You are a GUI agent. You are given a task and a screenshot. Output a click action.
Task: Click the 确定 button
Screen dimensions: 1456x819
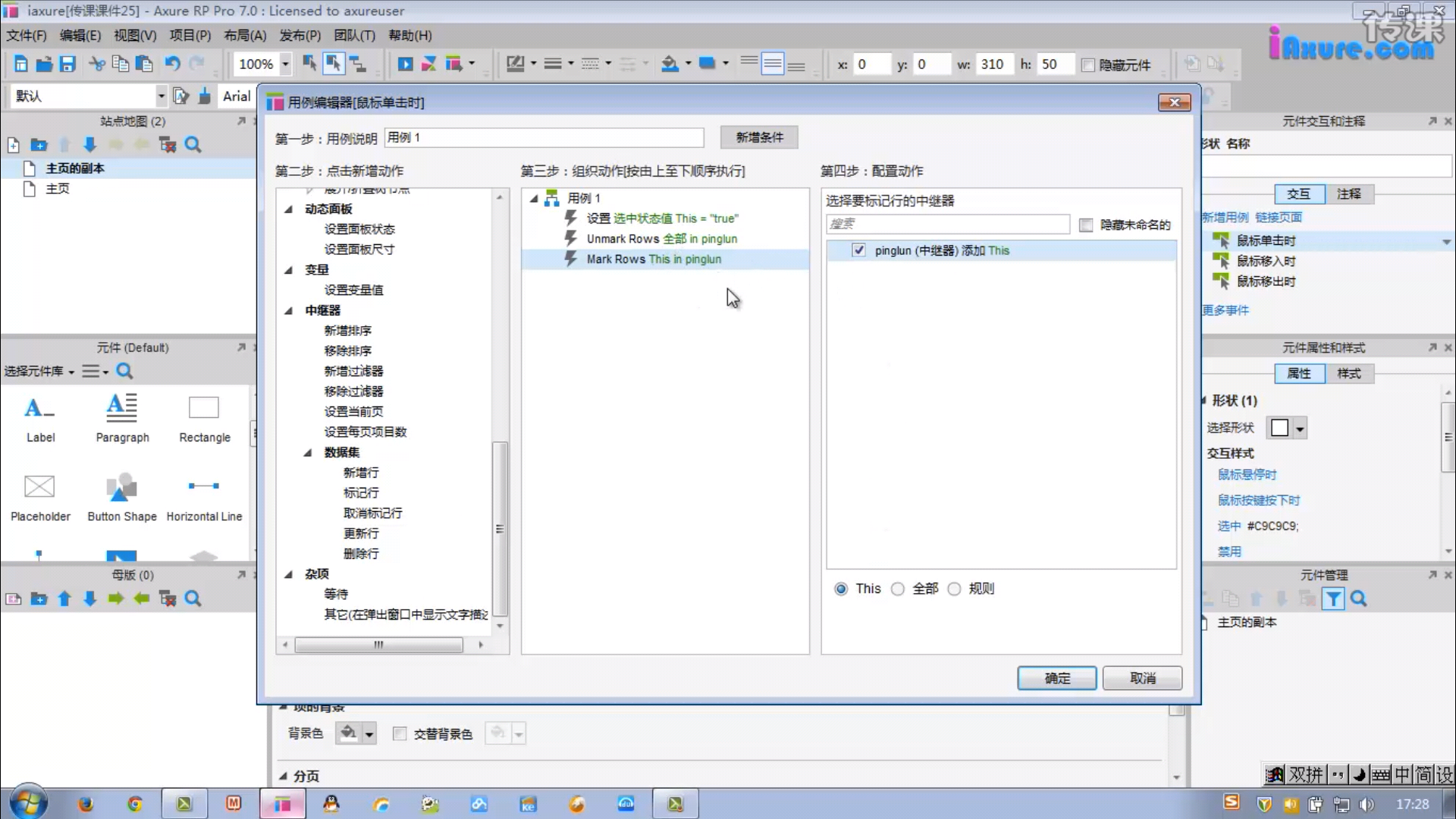(x=1057, y=679)
